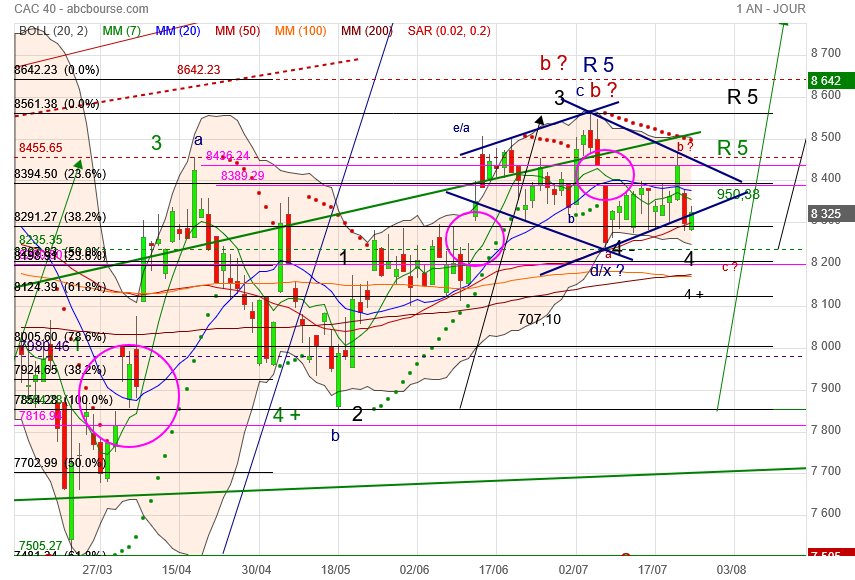Click the '1 AN - JOUR' period label
This screenshot has width=855, height=580.
pos(770,9)
